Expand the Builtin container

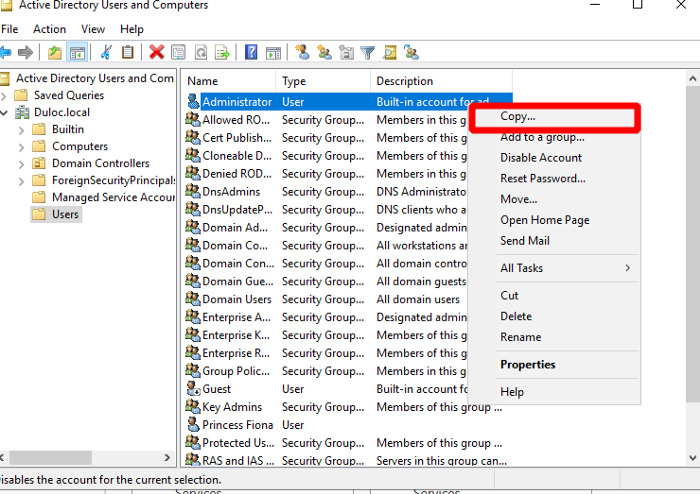tap(21, 130)
